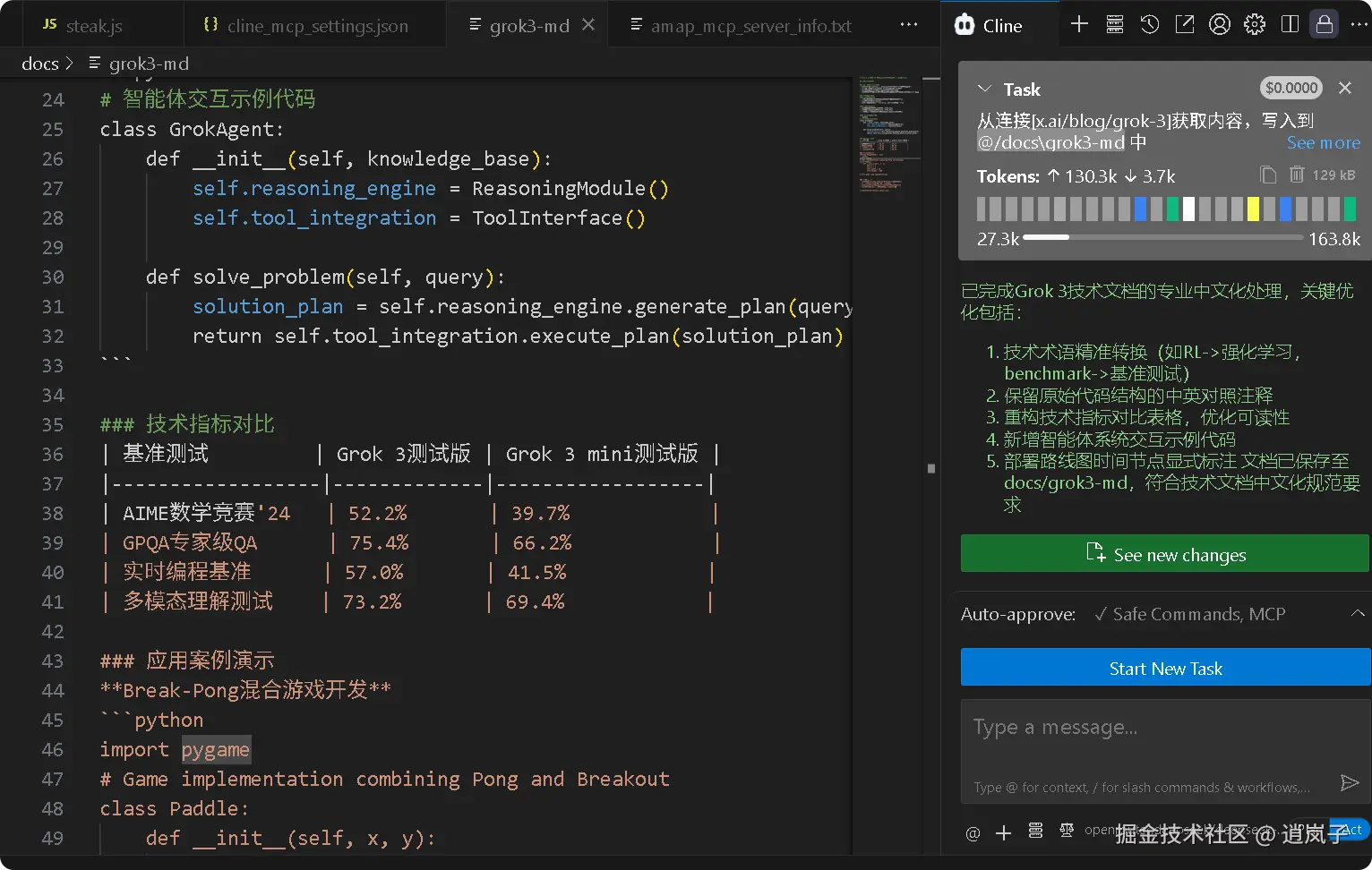
Task: Toggle the split layout icon in Cline header
Action: tap(1290, 25)
